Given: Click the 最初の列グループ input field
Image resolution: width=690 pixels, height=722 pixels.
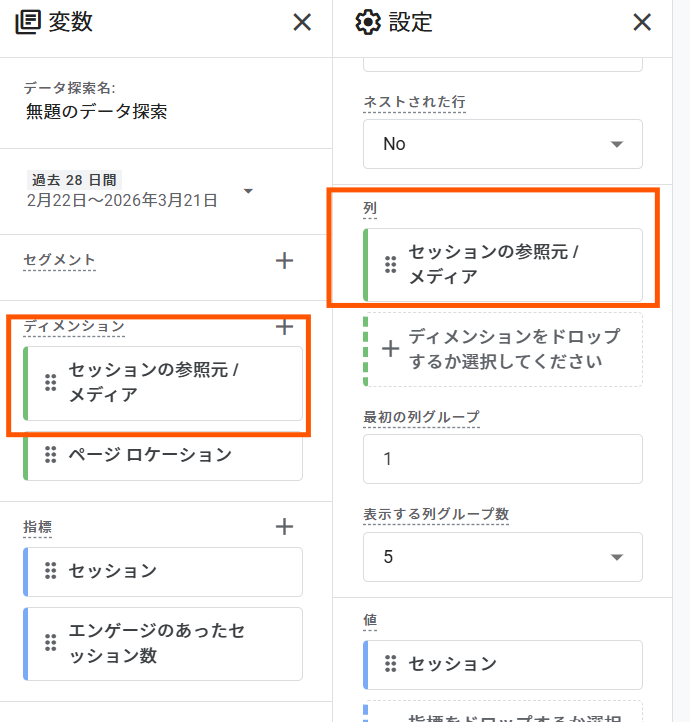Looking at the screenshot, I should click(502, 459).
